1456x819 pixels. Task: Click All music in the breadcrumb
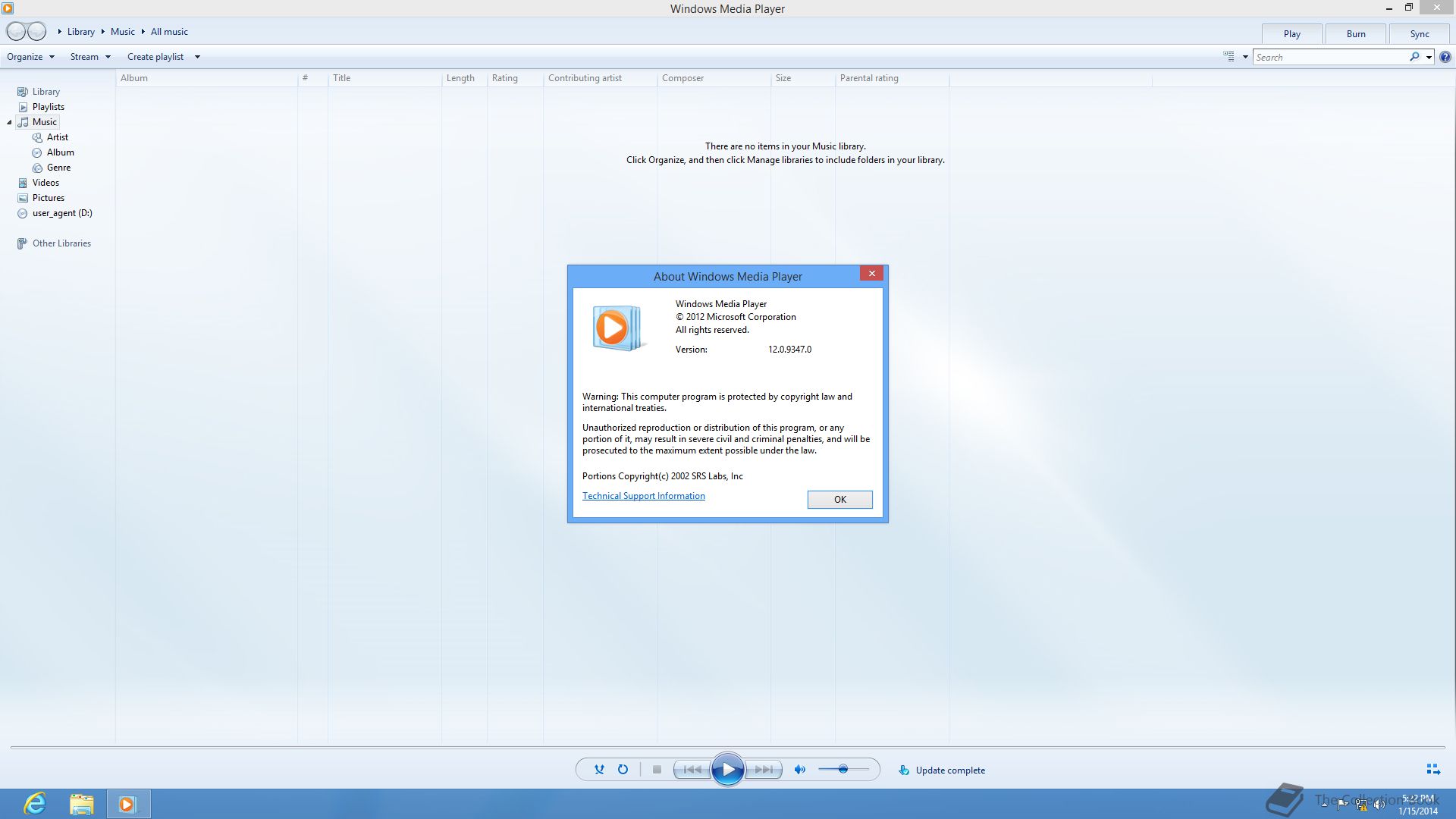point(169,32)
